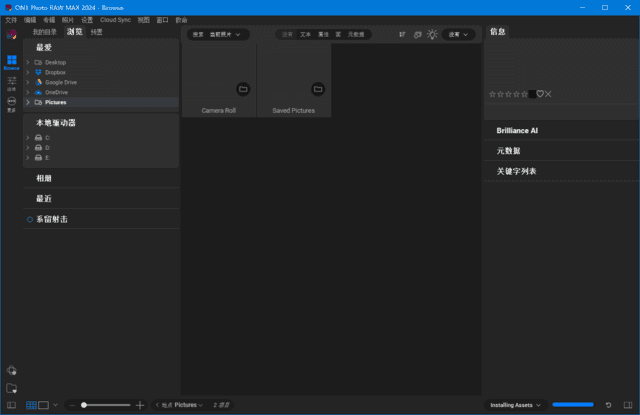Toggle the 元数据 search filter option

[356, 34]
